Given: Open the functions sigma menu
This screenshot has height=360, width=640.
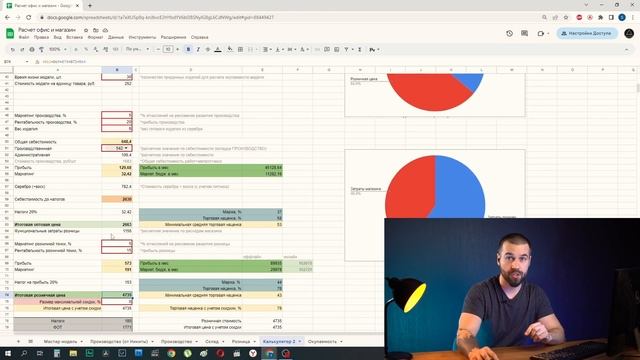Looking at the screenshot, I should tap(360, 49).
